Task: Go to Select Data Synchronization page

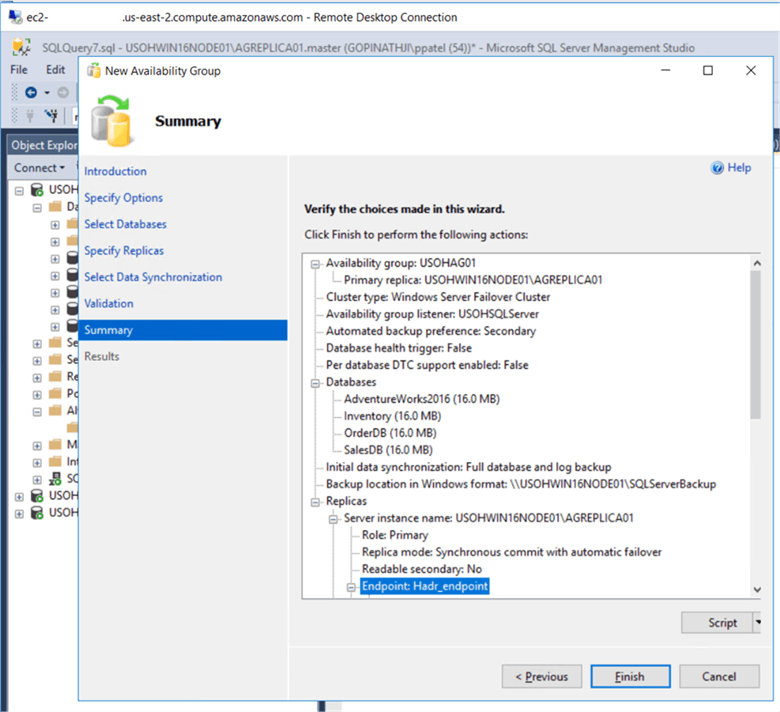Action: [x=153, y=277]
